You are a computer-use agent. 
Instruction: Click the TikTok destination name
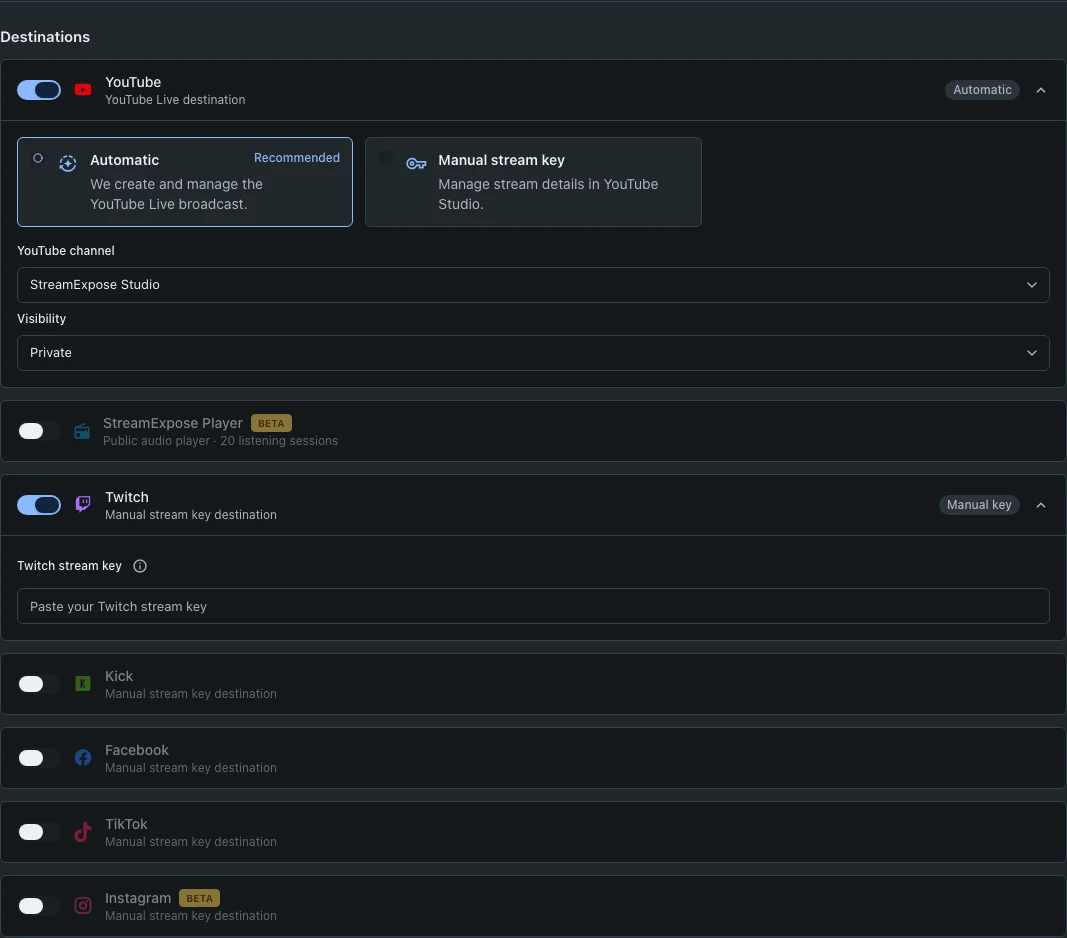(126, 824)
